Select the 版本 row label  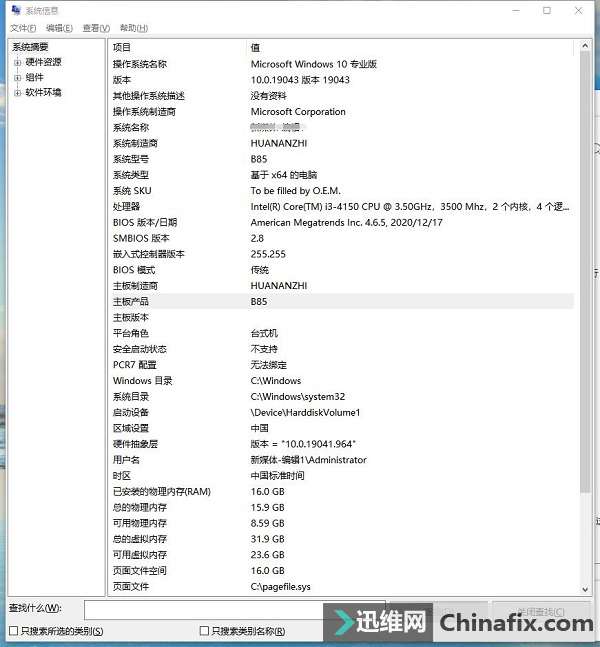point(122,80)
